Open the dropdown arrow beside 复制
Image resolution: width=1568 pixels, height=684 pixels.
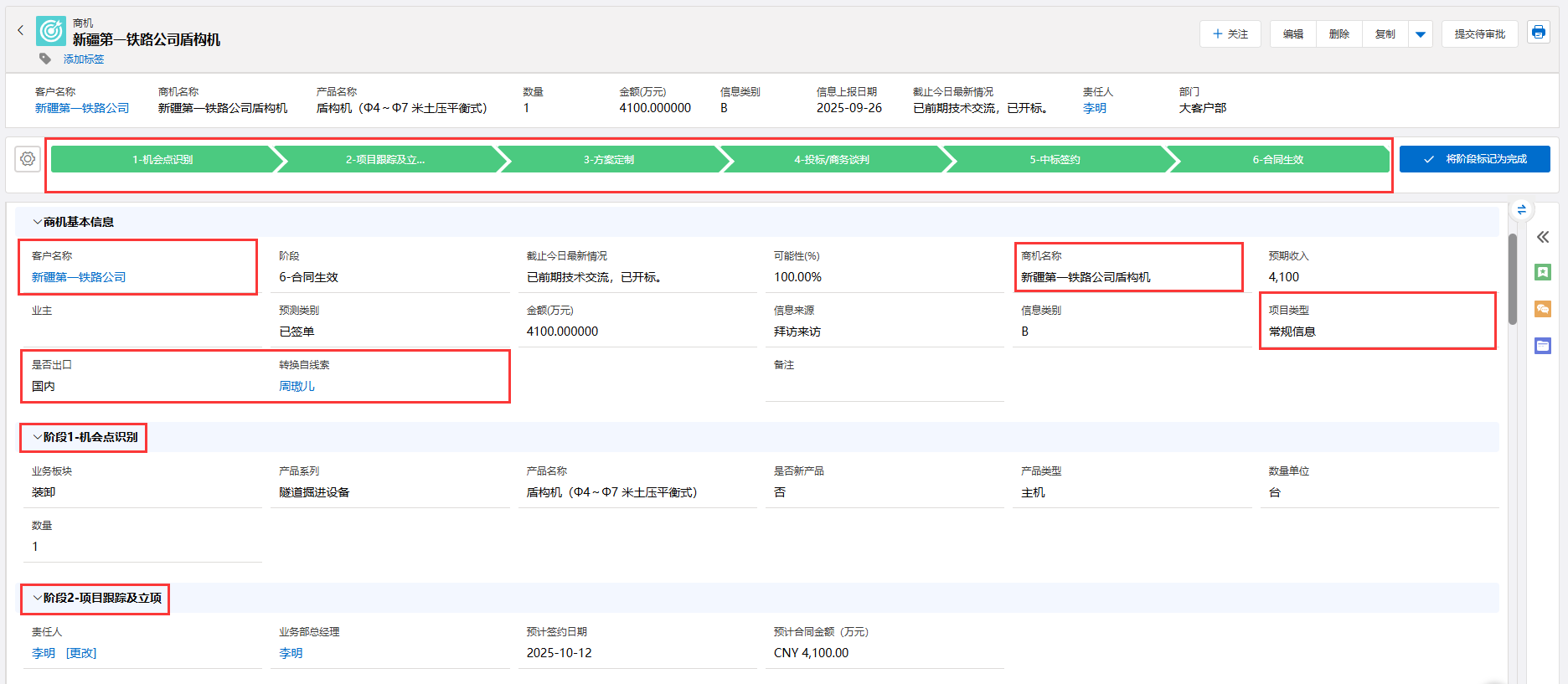[x=1420, y=34]
